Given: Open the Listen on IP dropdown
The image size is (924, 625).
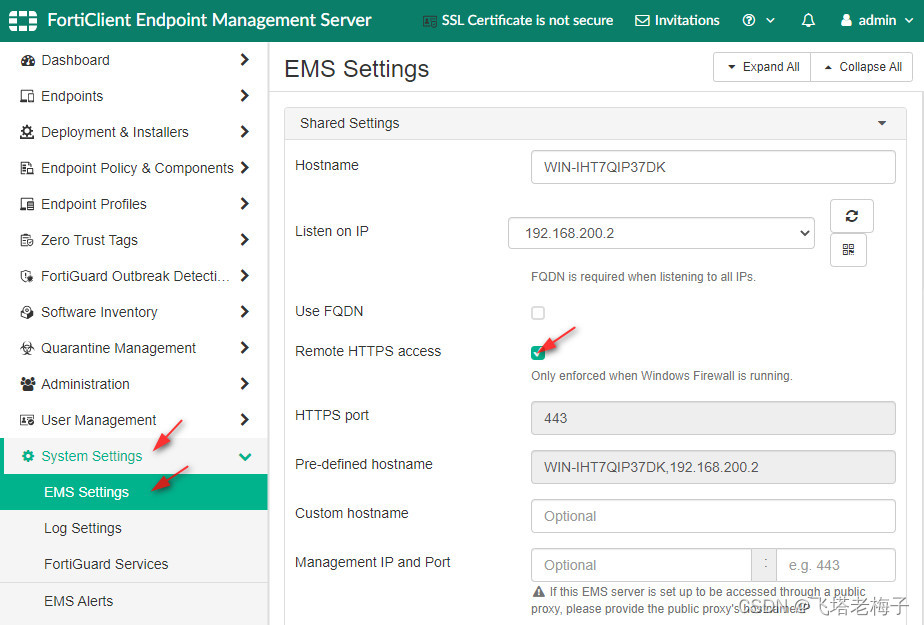Looking at the screenshot, I should coord(661,233).
